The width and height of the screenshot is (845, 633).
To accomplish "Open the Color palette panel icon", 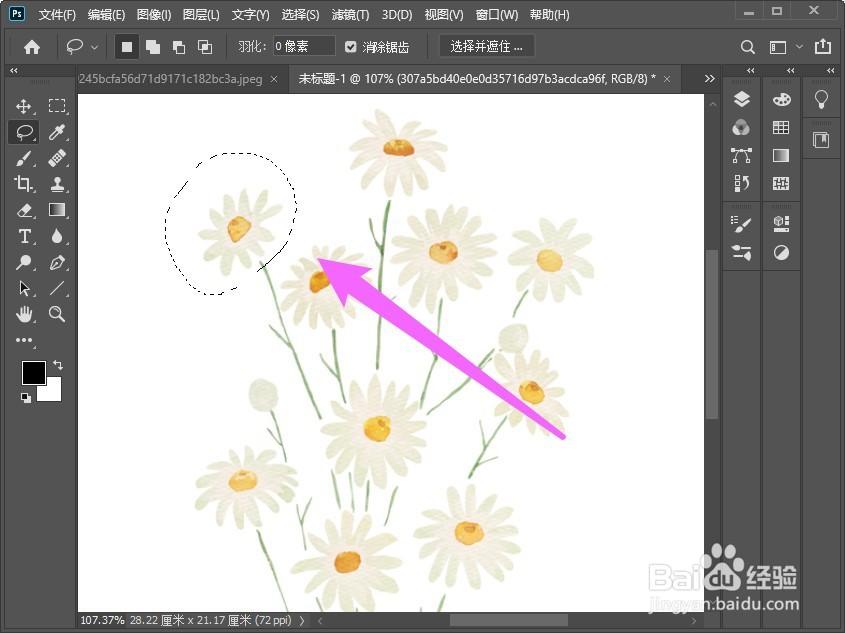I will [x=781, y=99].
